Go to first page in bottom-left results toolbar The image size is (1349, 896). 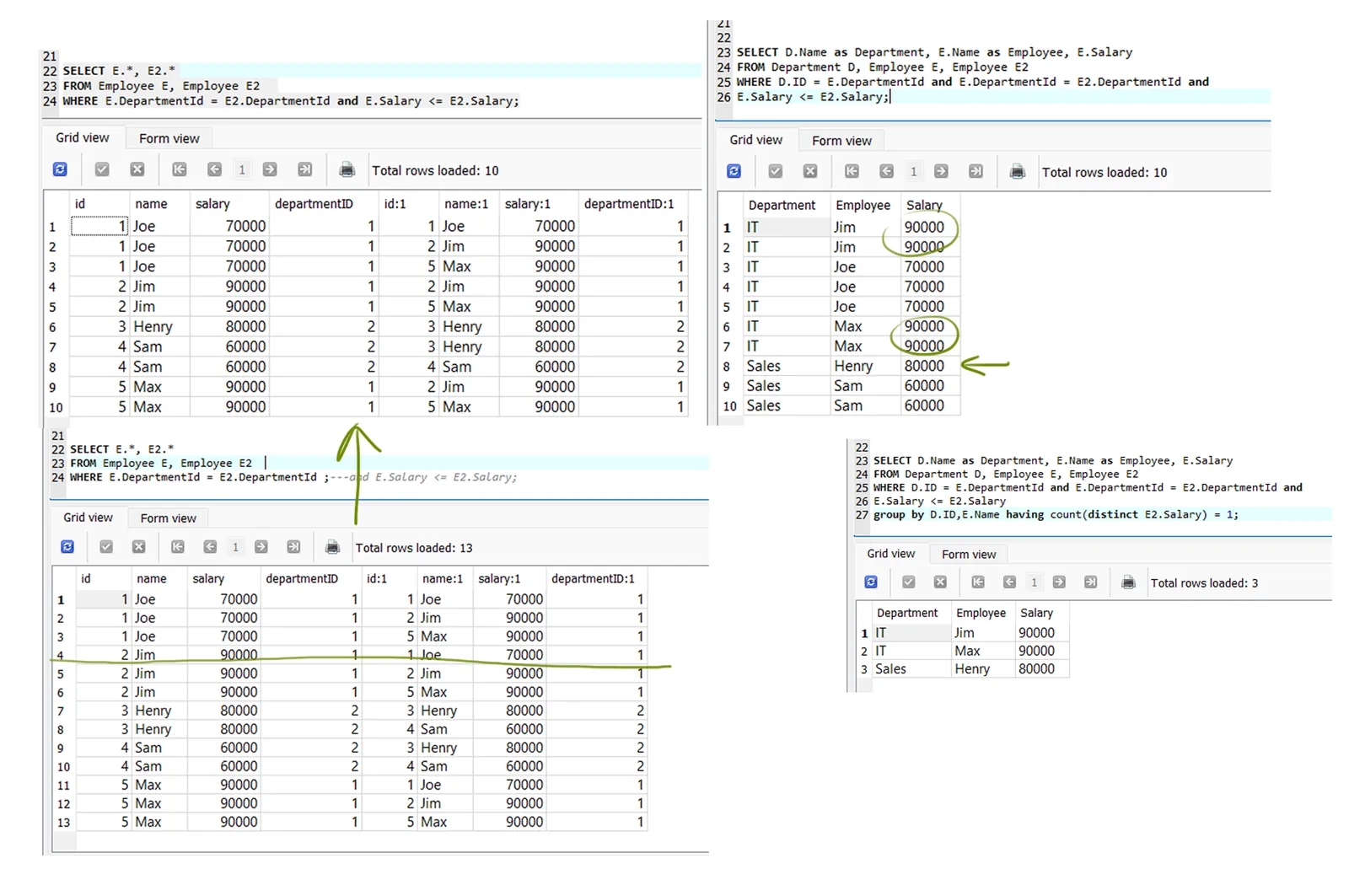[178, 547]
